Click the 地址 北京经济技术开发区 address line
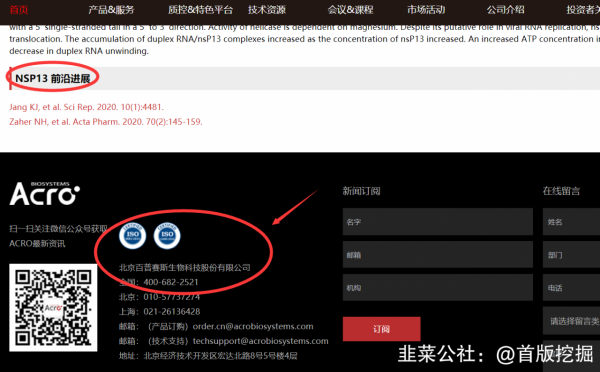This screenshot has height=372, width=600. tap(208, 356)
